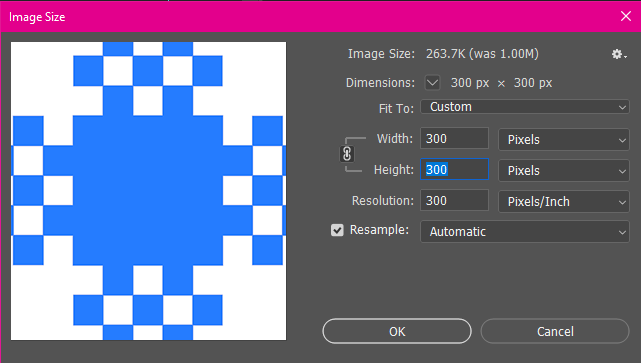Expand the Resample Automatic dropdown
Viewport: 641px width, 363px height.
525,232
